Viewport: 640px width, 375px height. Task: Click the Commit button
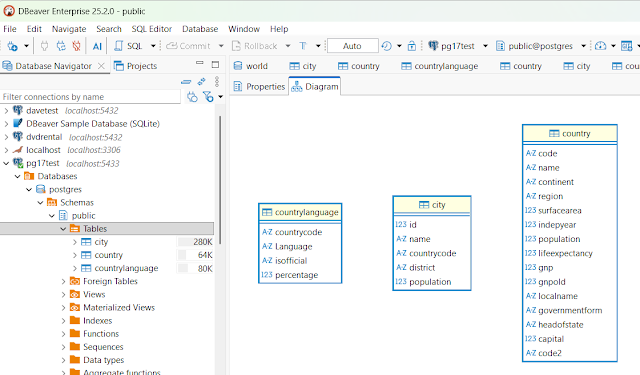coord(188,46)
